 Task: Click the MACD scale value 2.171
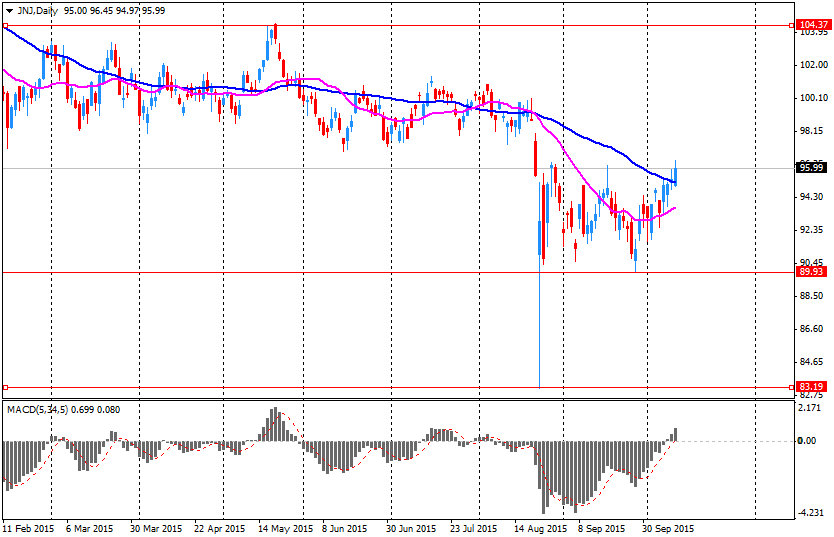pyautogui.click(x=810, y=408)
